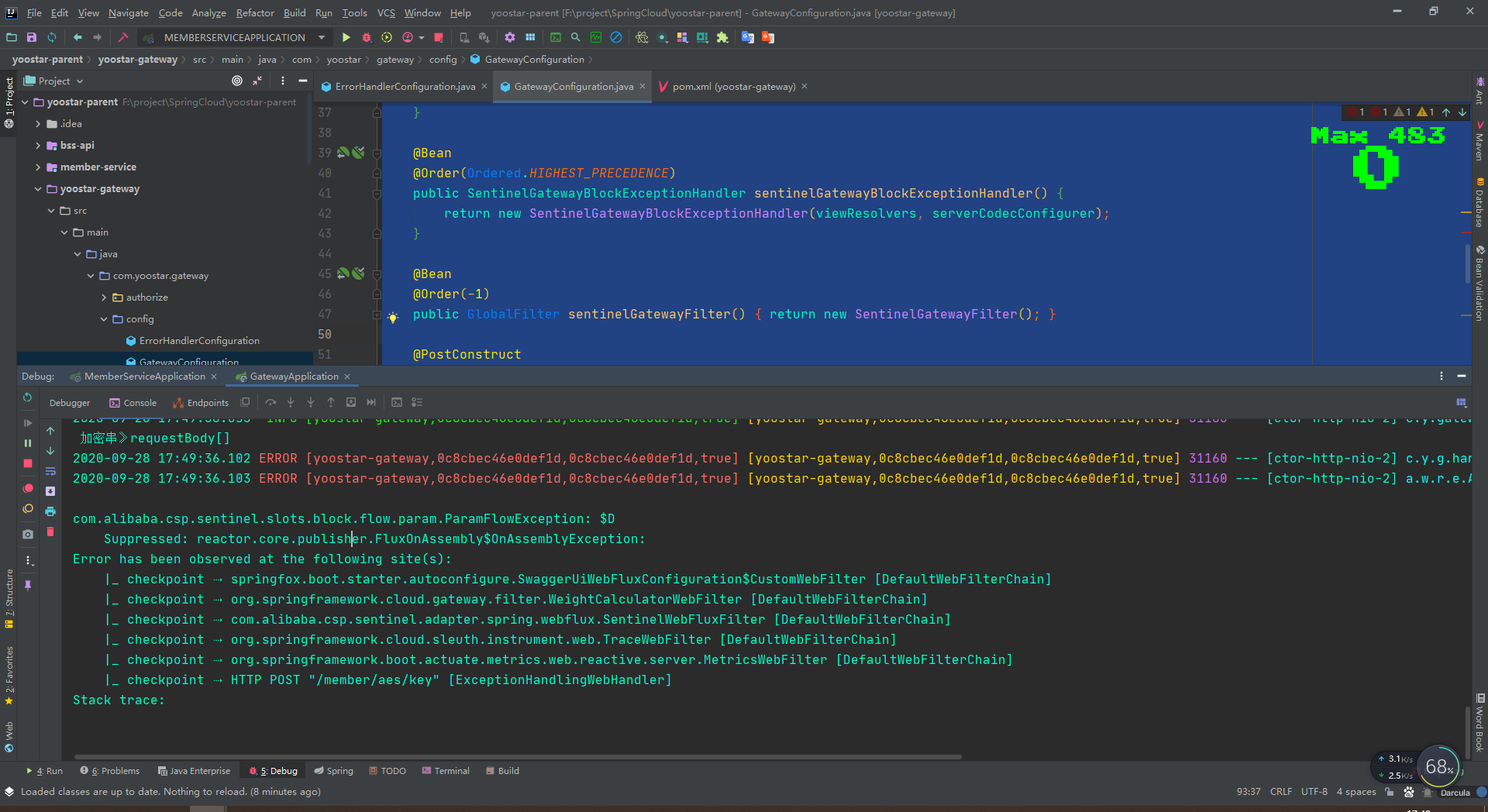Open the Search Everywhere magnifier icon
Screen dimensions: 1488x812
[575, 37]
